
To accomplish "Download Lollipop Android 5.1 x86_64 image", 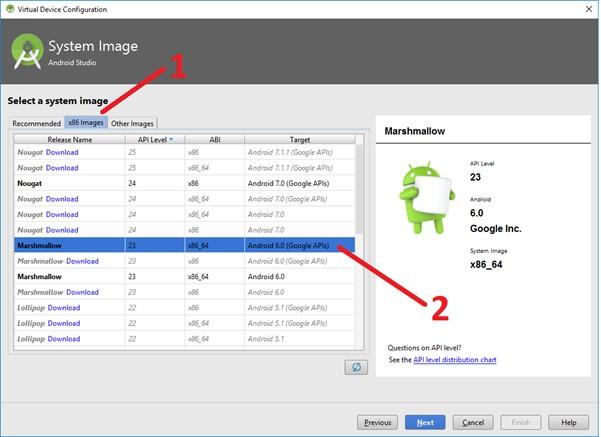I will (x=64, y=339).
